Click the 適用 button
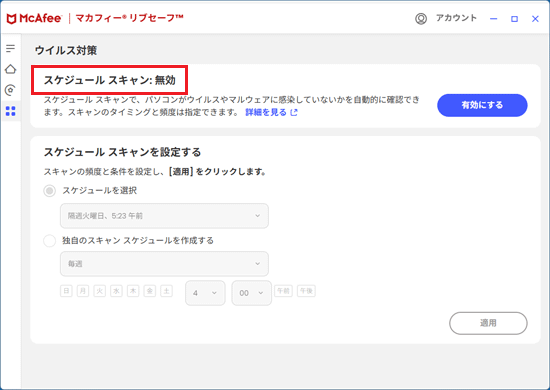The image size is (550, 390). pyautogui.click(x=488, y=323)
